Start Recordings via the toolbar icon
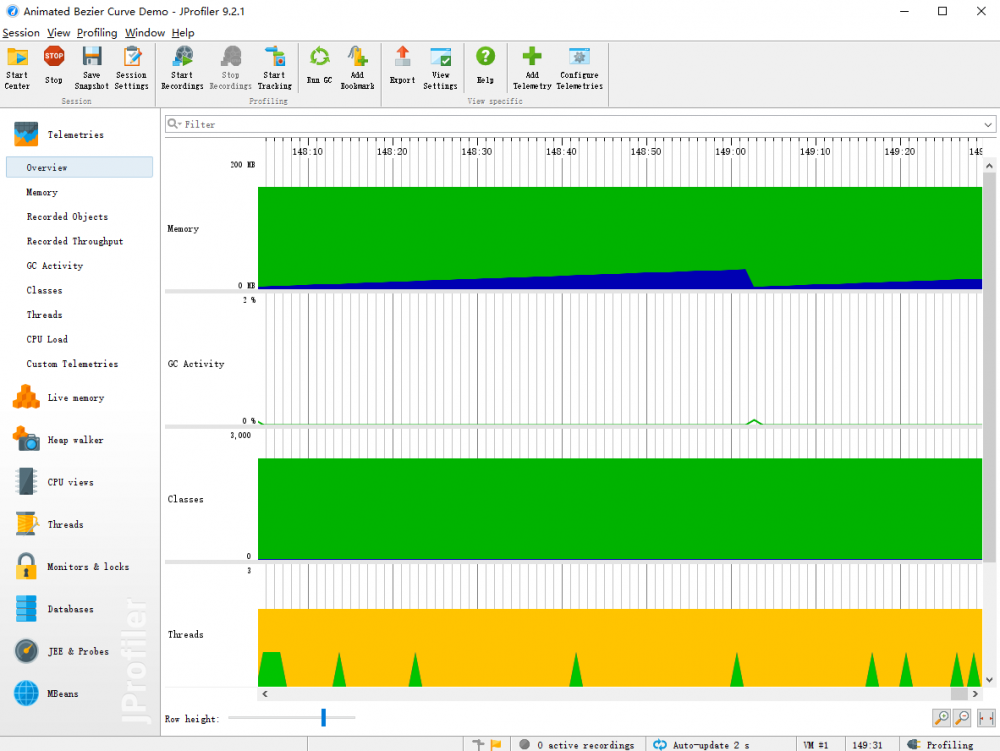Image resolution: width=1000 pixels, height=751 pixels. click(x=182, y=66)
